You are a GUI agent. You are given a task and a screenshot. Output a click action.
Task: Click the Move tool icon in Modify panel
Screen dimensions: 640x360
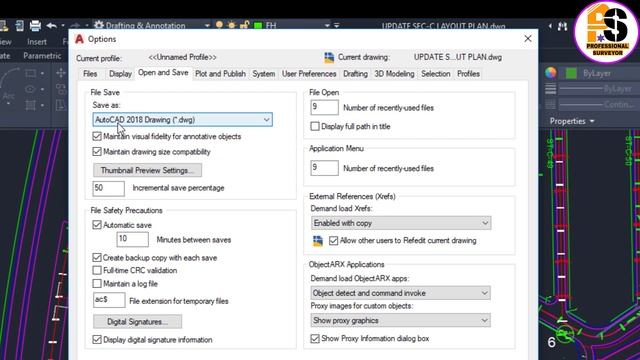(61, 73)
